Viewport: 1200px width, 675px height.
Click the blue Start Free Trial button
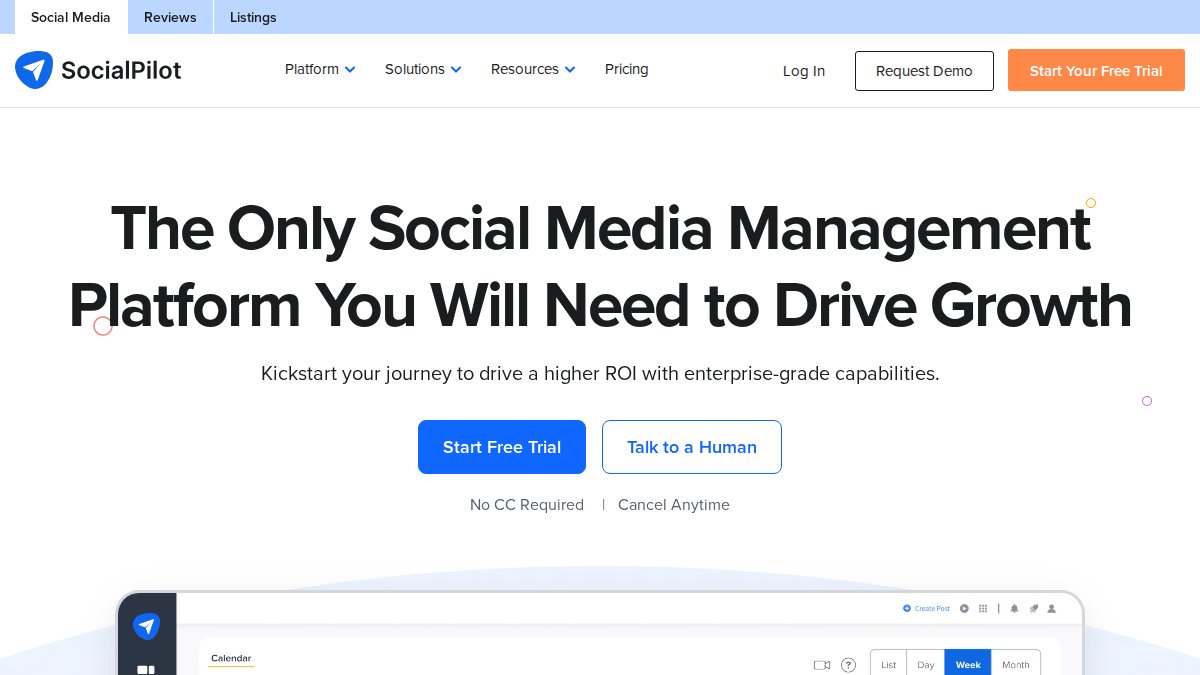coord(502,447)
